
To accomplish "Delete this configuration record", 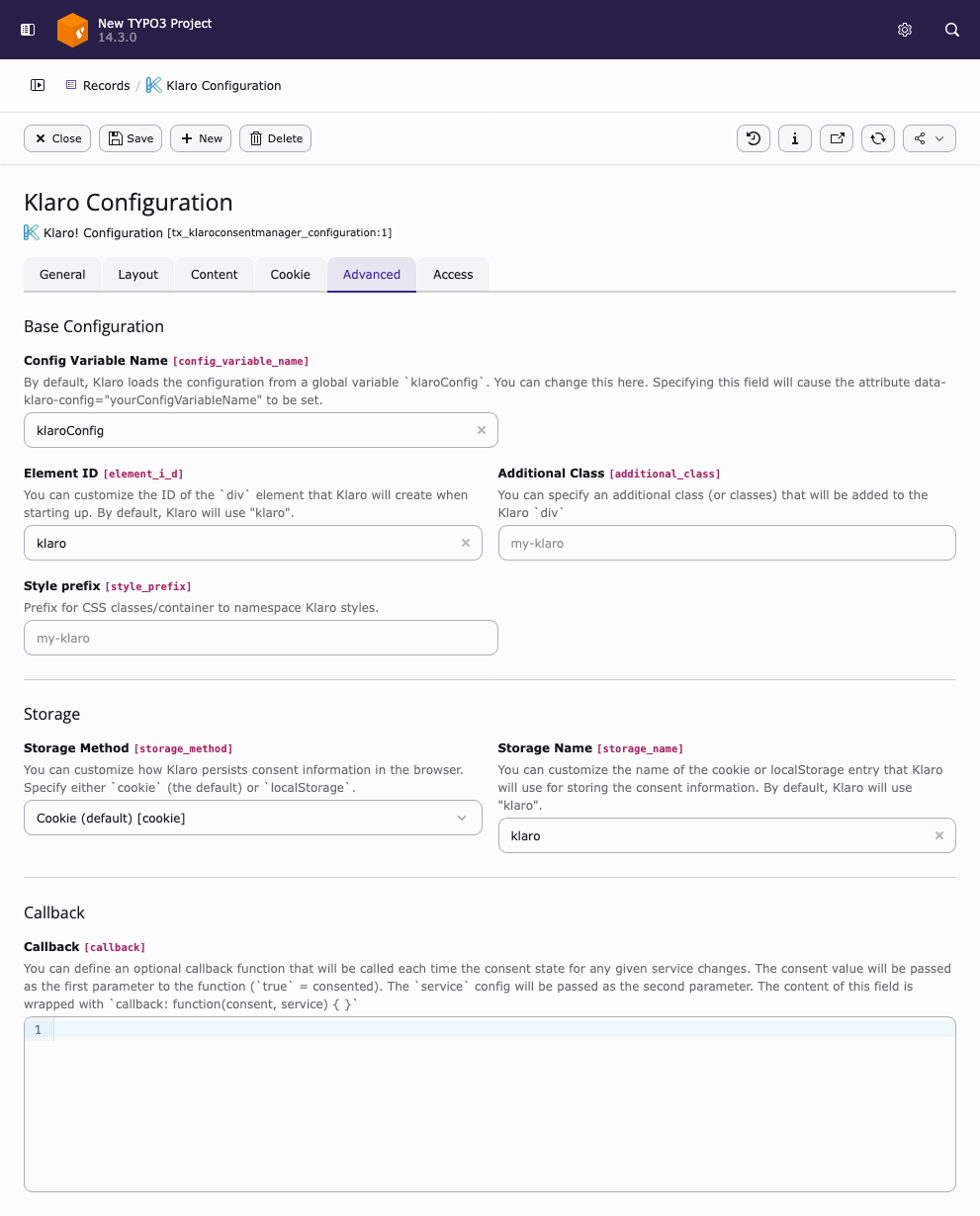I will tap(275, 138).
